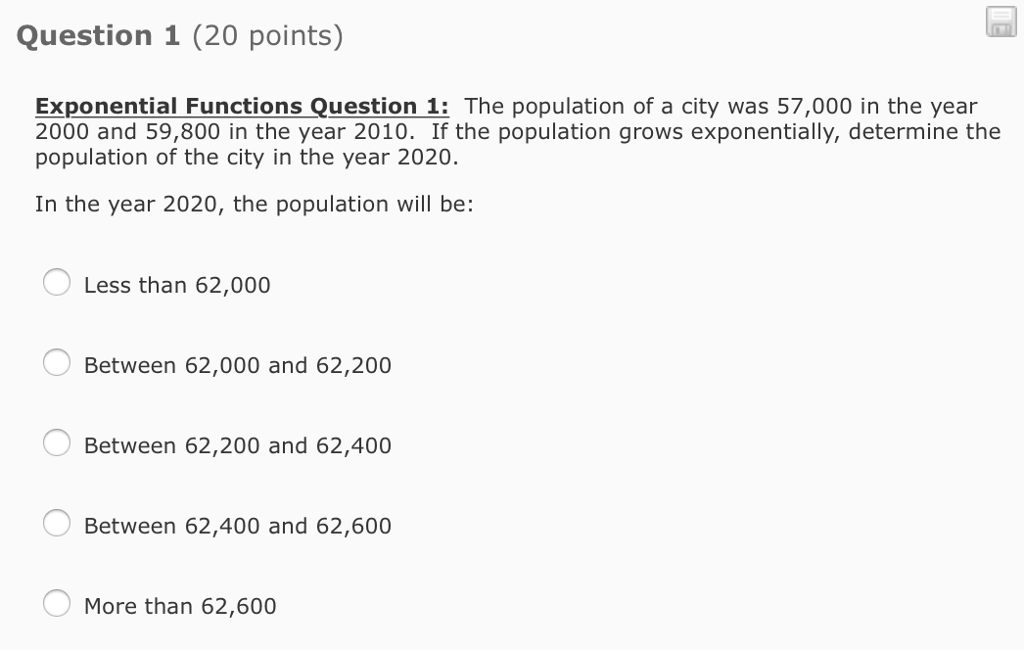Click the 'More than 62,600' answer label
This screenshot has width=1024, height=650.
pos(180,604)
